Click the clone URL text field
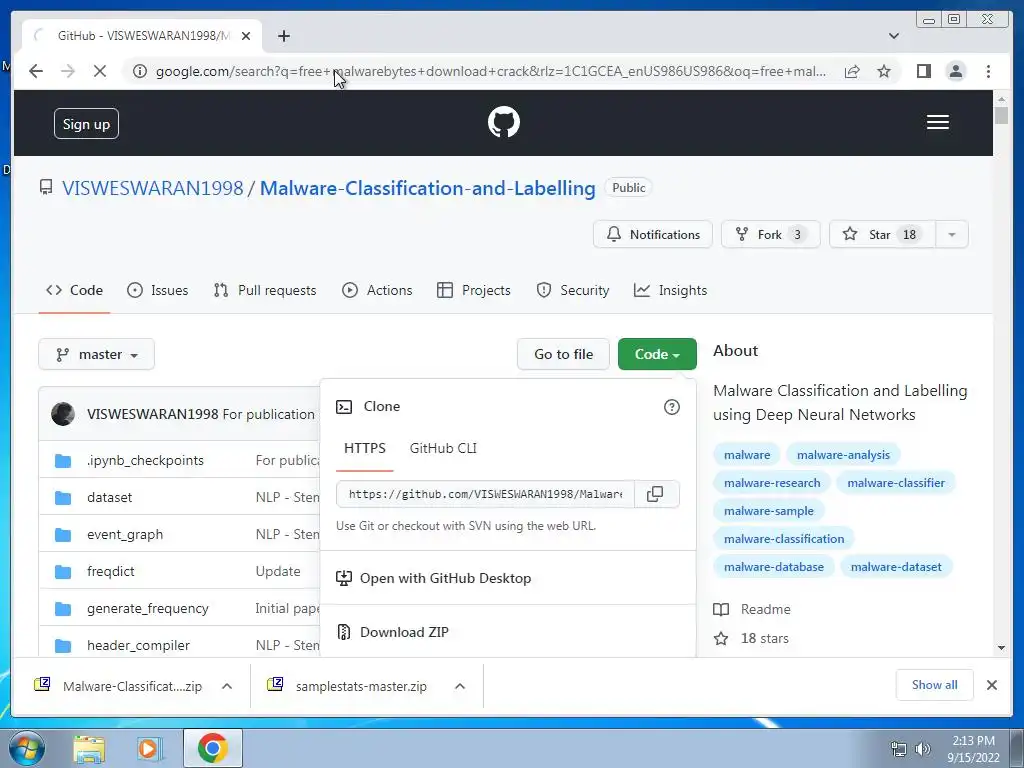Image resolution: width=1024 pixels, height=768 pixels. point(485,494)
